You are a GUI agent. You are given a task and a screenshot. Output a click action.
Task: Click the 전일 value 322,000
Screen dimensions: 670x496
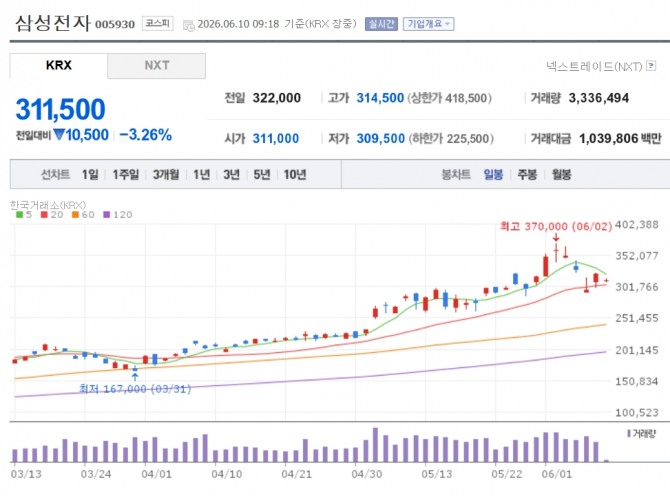pos(276,98)
